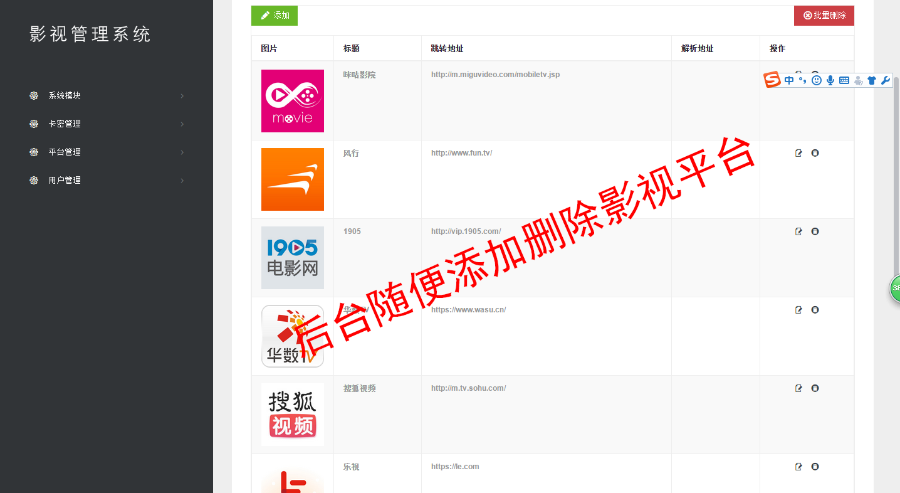Viewport: 900px width, 493px height.
Task: Click the 影视管理系统 title logo
Action: pyautogui.click(x=90, y=34)
